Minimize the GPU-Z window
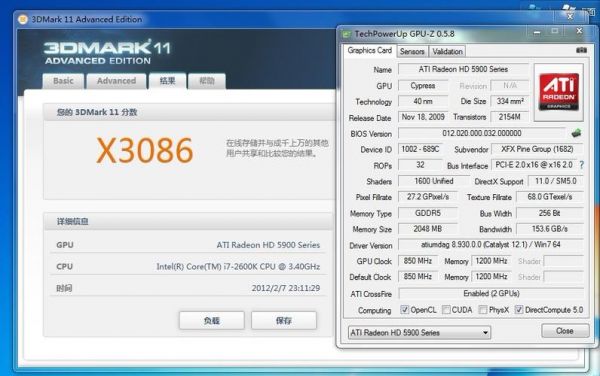 coord(537,32)
